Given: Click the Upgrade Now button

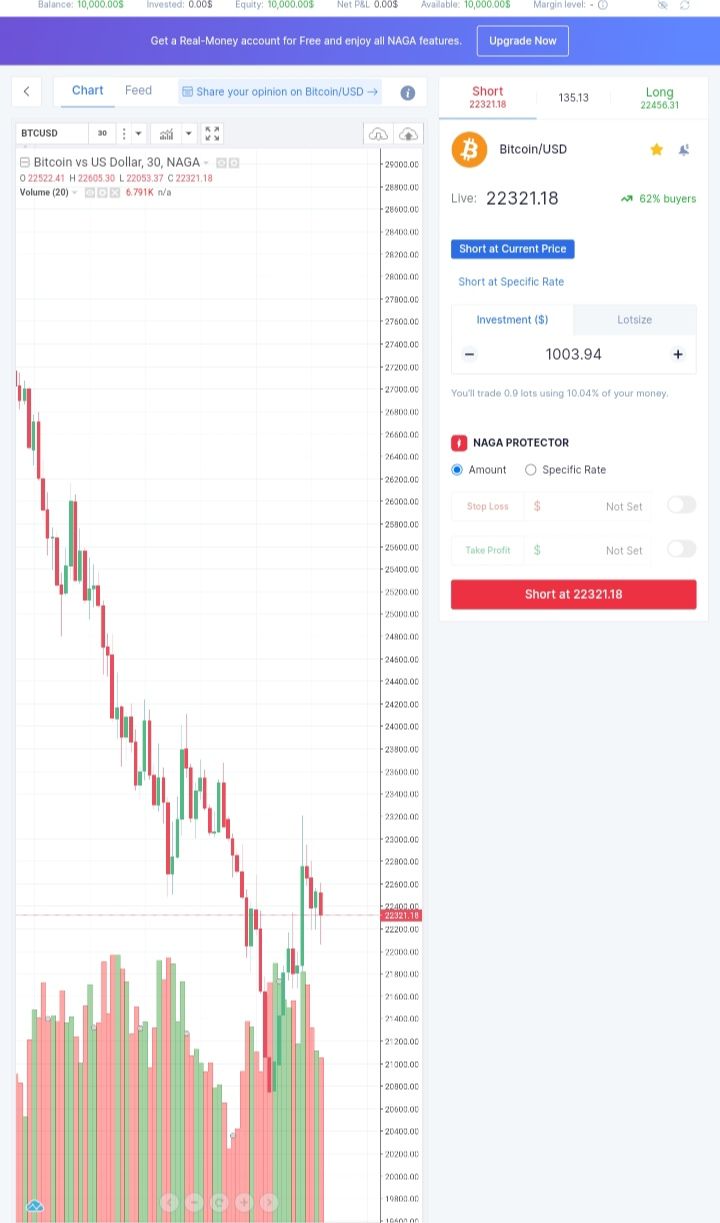Looking at the screenshot, I should [523, 41].
